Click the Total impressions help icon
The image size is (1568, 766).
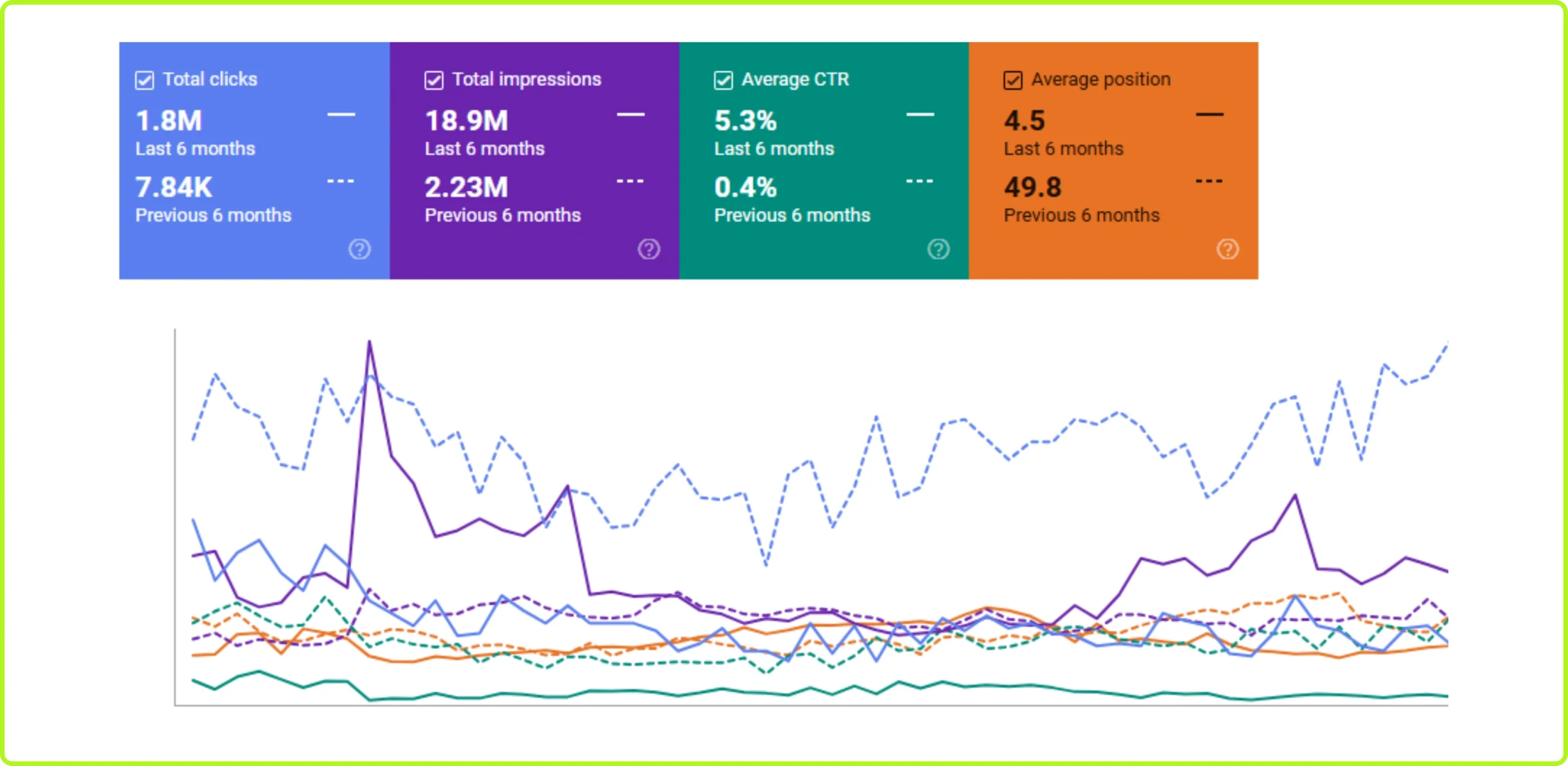(649, 249)
